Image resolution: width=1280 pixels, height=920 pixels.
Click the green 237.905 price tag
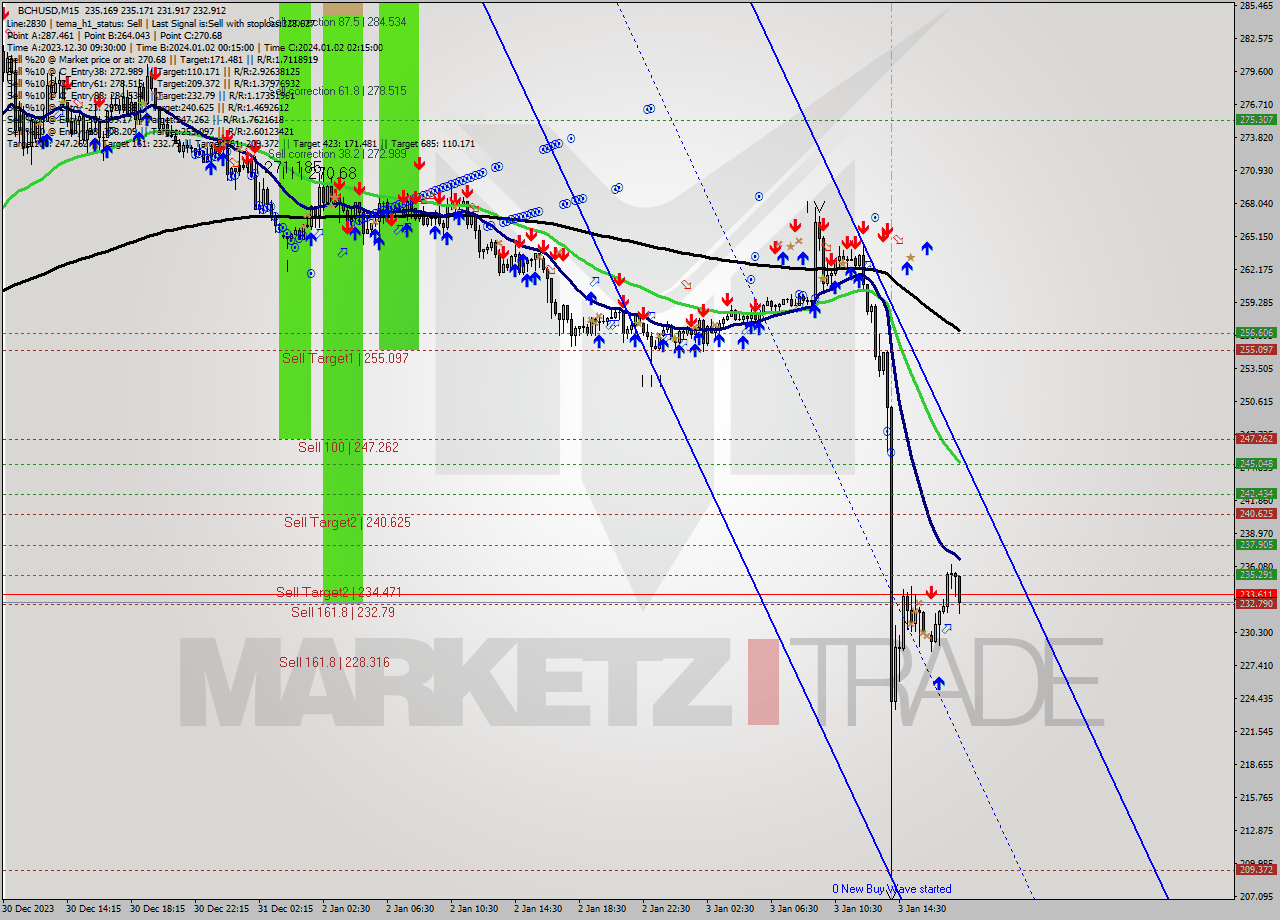point(1256,545)
